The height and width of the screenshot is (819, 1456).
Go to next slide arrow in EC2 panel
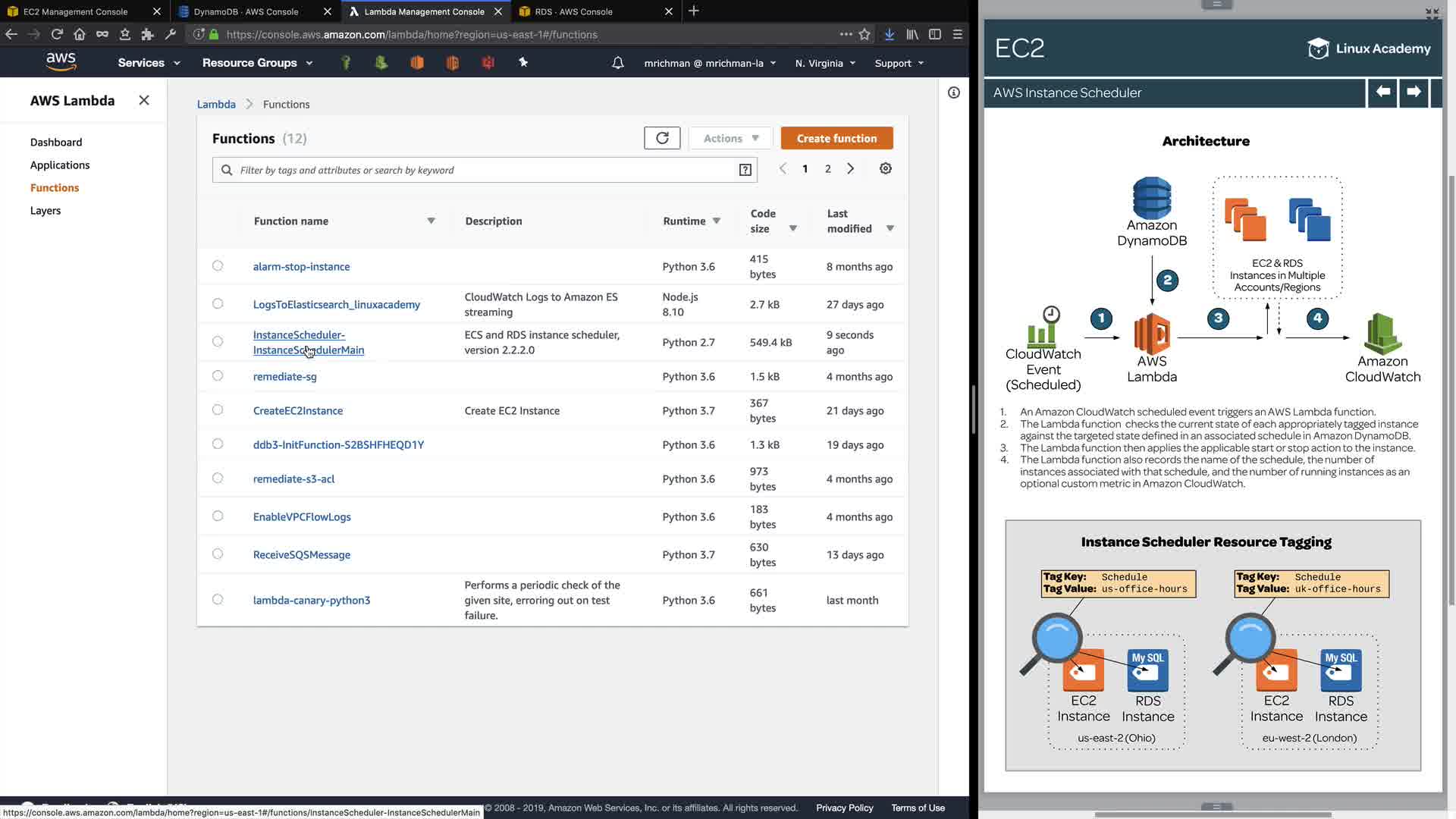pos(1413,93)
